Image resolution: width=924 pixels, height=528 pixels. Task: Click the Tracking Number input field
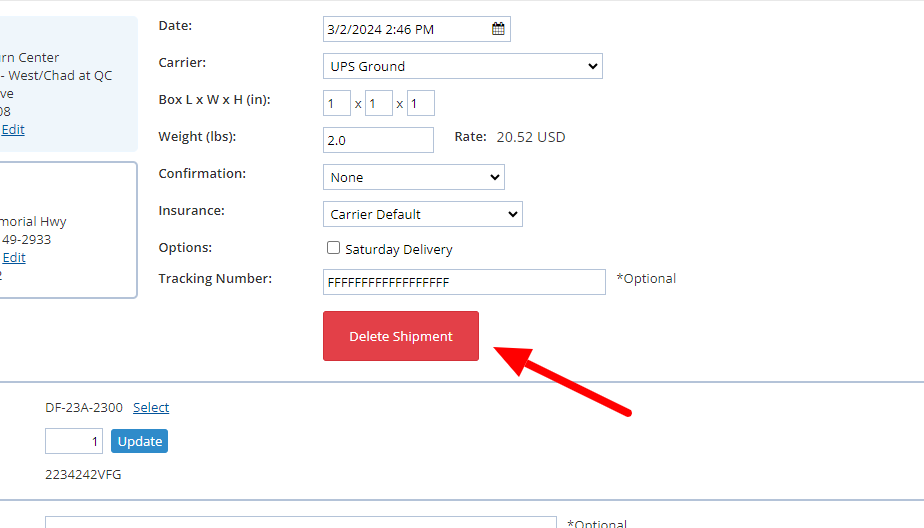[464, 282]
